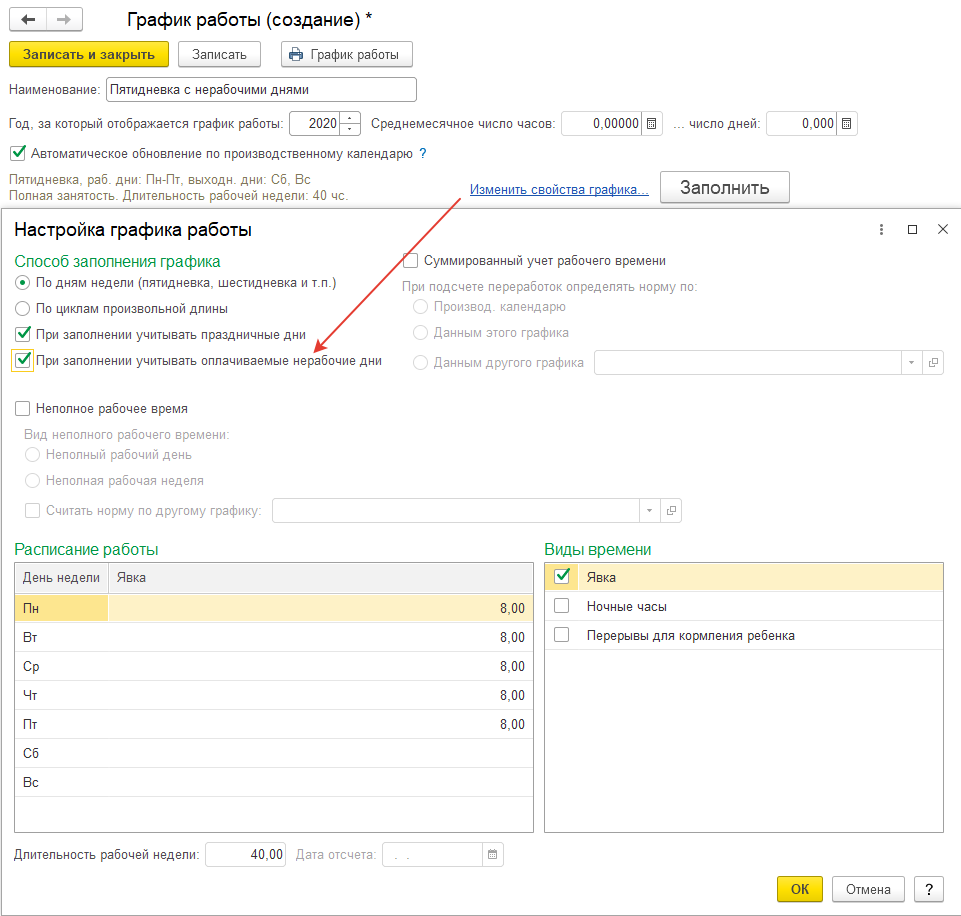Click the back navigation arrow
Image resolution: width=961 pixels, height=916 pixels.
[x=28, y=20]
